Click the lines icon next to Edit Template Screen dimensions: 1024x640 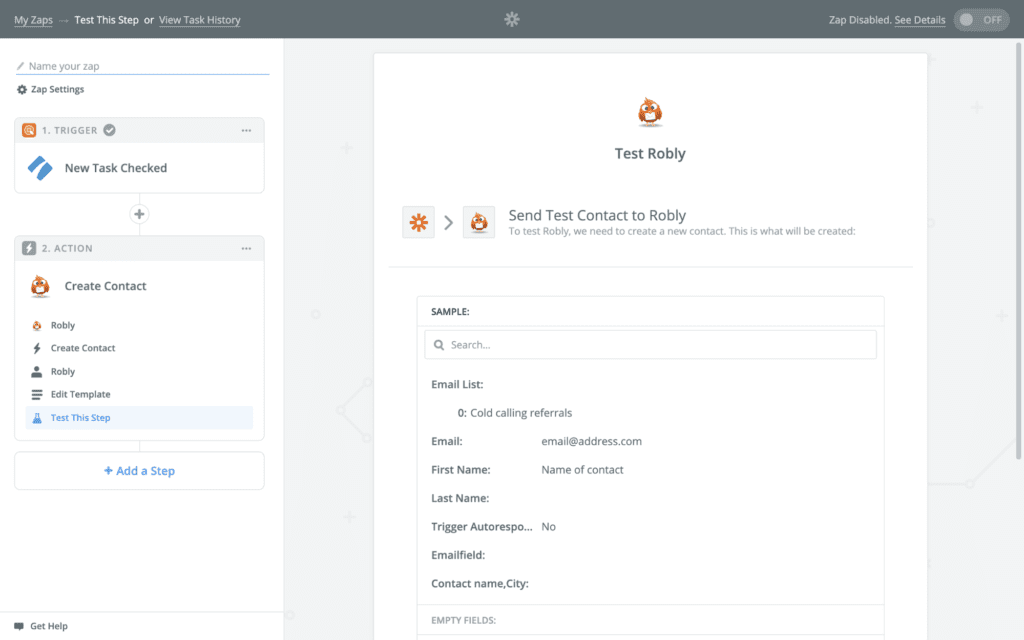coord(37,394)
